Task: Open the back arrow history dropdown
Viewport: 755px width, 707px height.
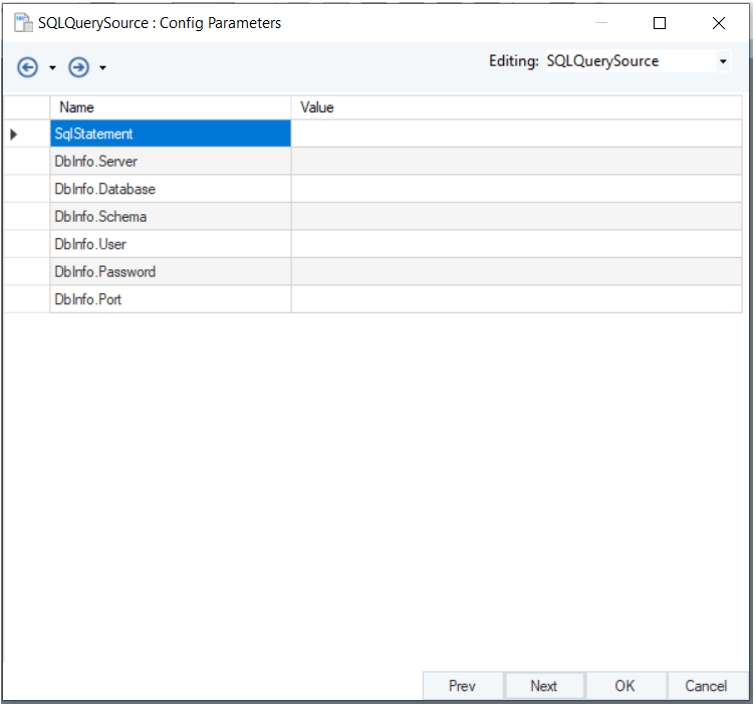Action: tap(52, 67)
